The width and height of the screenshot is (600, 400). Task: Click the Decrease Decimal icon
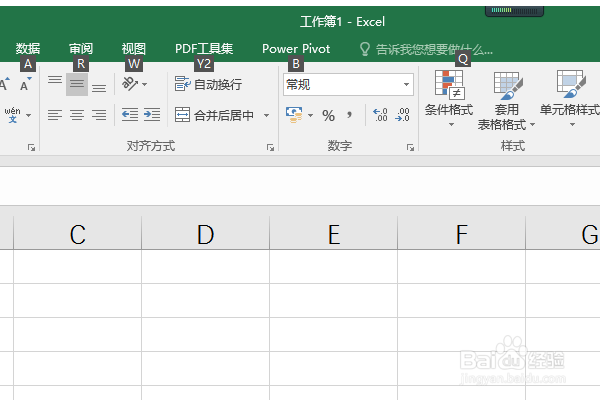point(402,115)
